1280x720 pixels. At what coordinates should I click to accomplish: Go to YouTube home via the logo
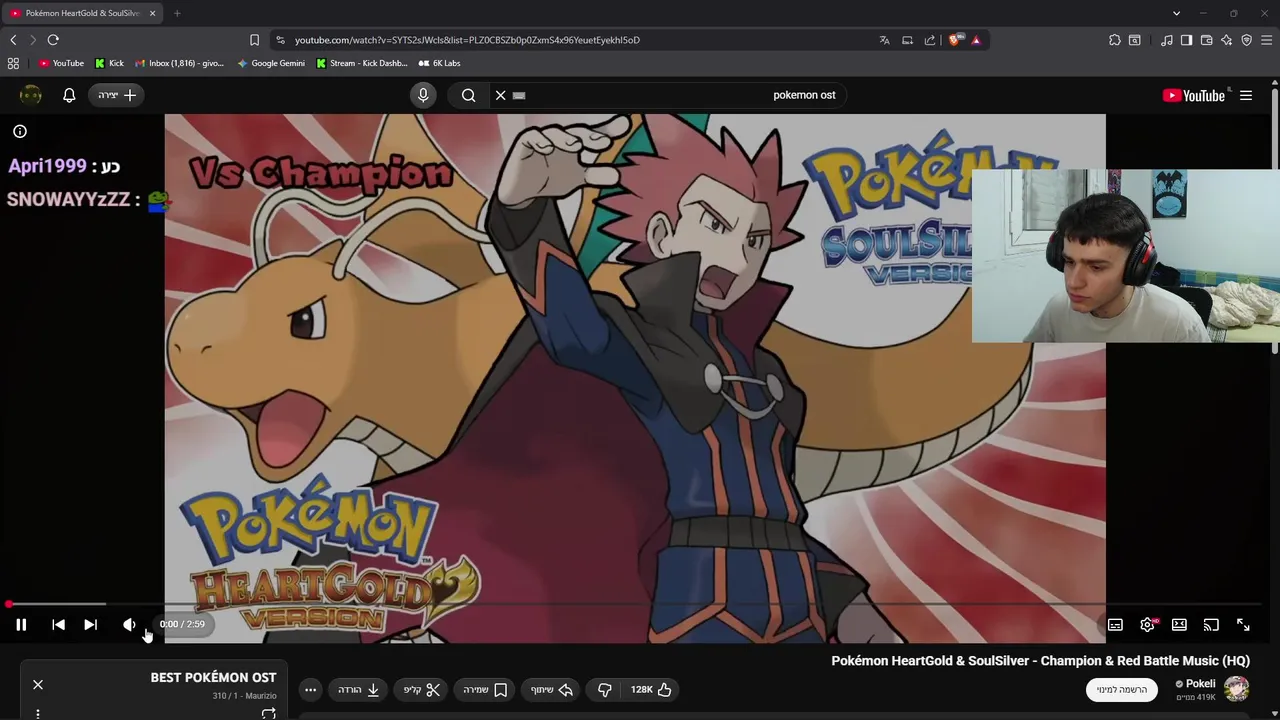(1195, 95)
